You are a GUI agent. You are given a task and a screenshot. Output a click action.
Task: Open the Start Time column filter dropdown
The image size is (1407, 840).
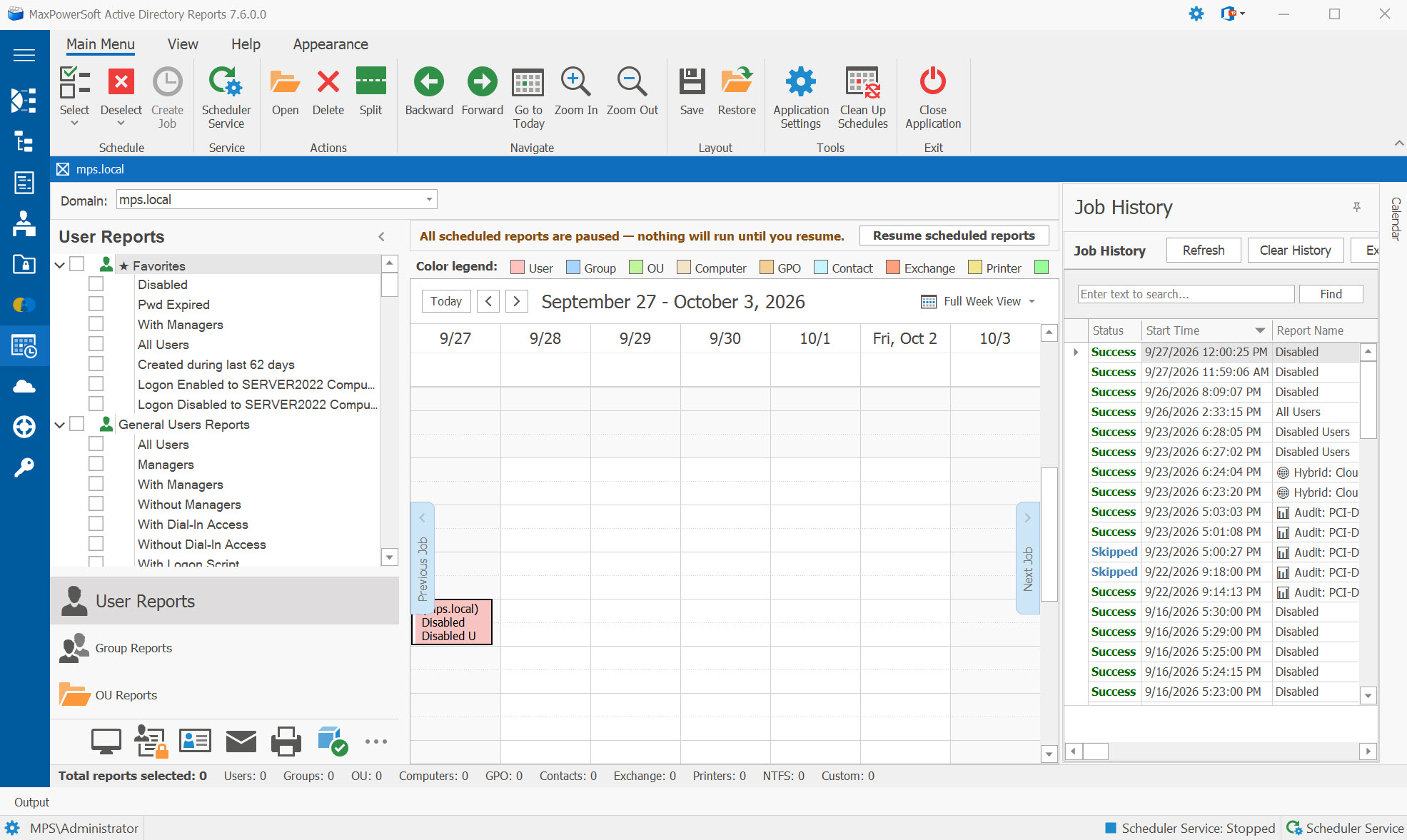coord(1260,330)
